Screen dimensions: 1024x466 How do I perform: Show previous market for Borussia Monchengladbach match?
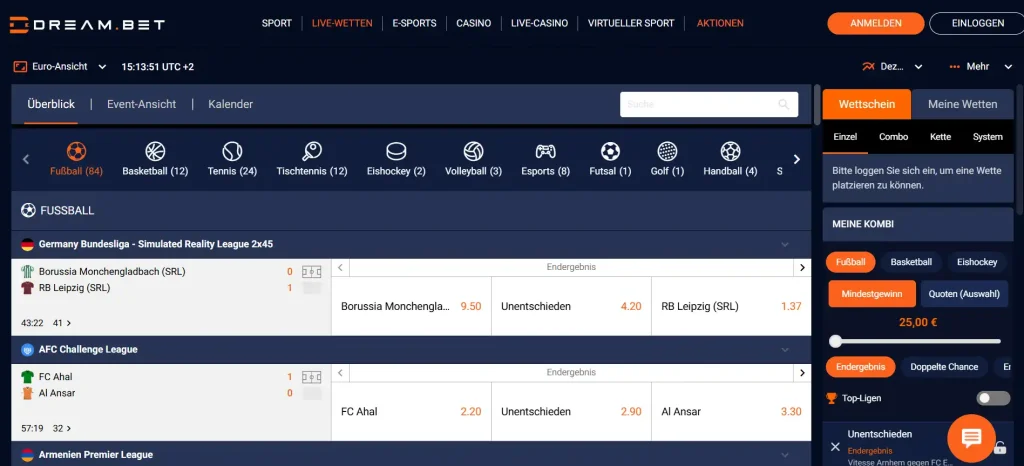tap(340, 267)
